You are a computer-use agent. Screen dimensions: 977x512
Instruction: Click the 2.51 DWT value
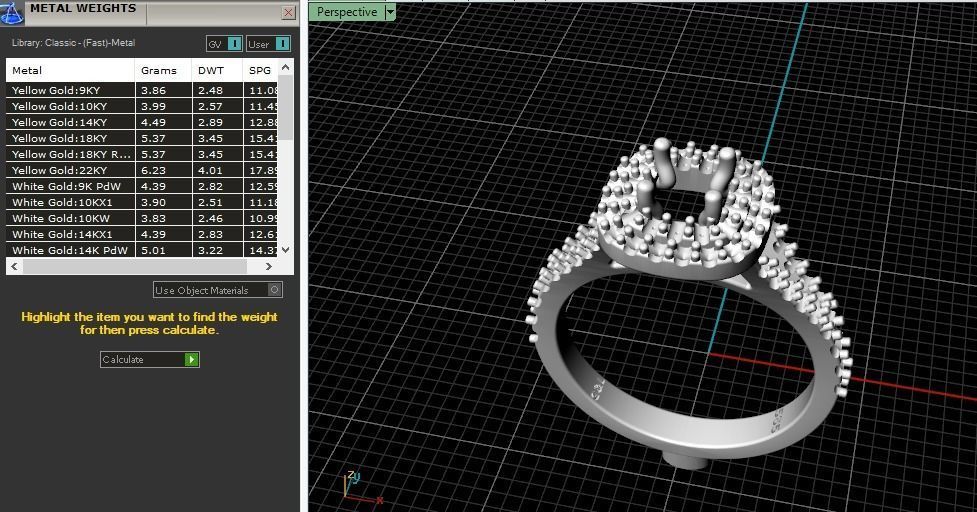click(x=210, y=202)
